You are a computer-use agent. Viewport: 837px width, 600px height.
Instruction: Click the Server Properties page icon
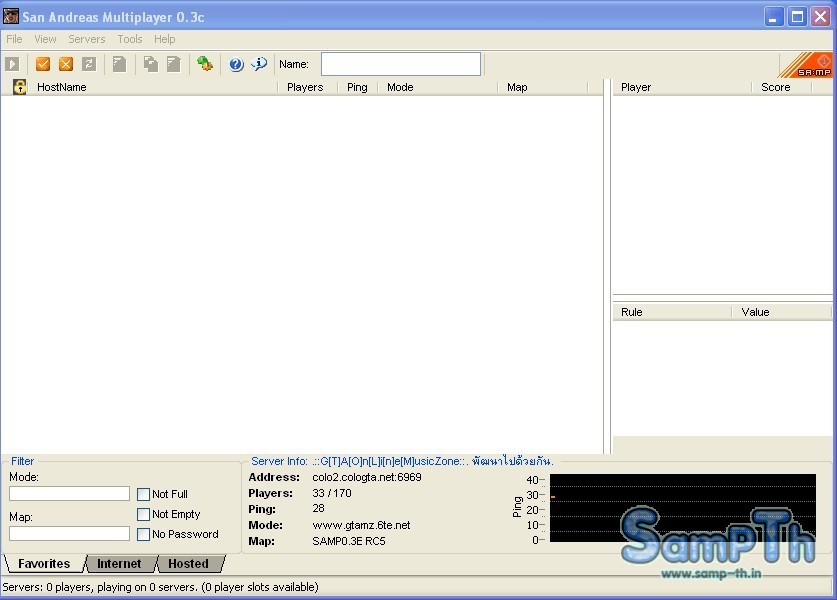pyautogui.click(x=173, y=65)
